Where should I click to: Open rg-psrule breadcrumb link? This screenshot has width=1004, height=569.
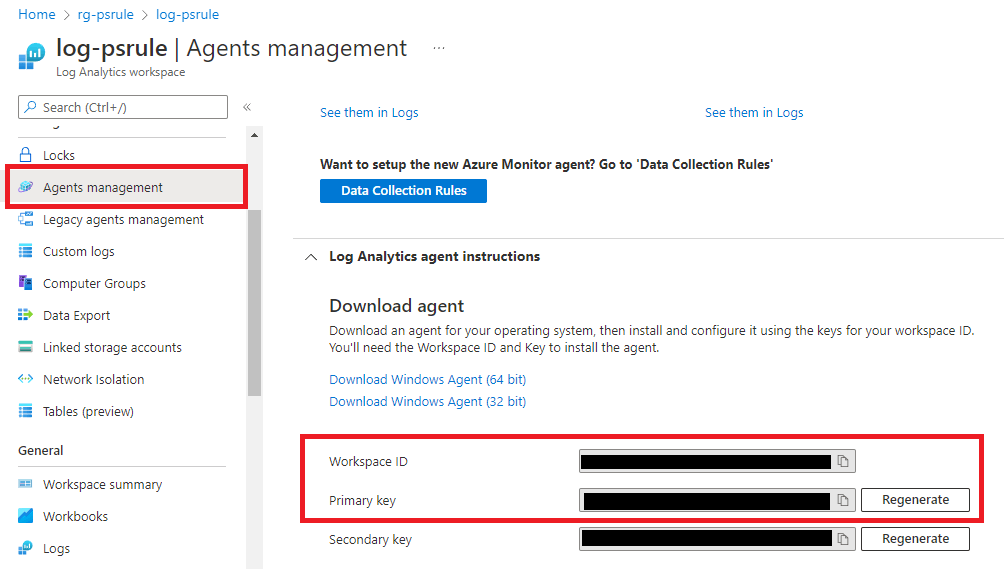pos(106,14)
